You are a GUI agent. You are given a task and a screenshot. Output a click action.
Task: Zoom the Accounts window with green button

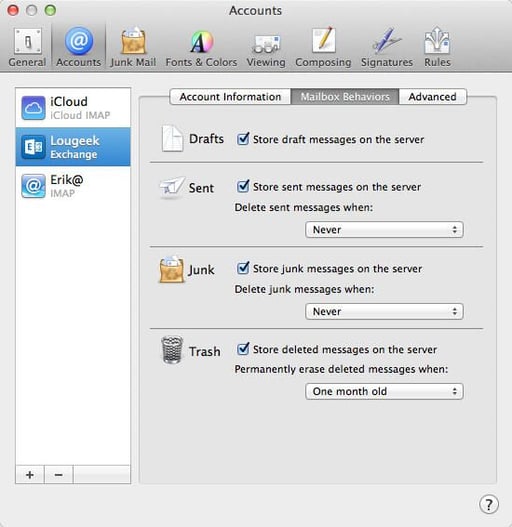tap(50, 10)
